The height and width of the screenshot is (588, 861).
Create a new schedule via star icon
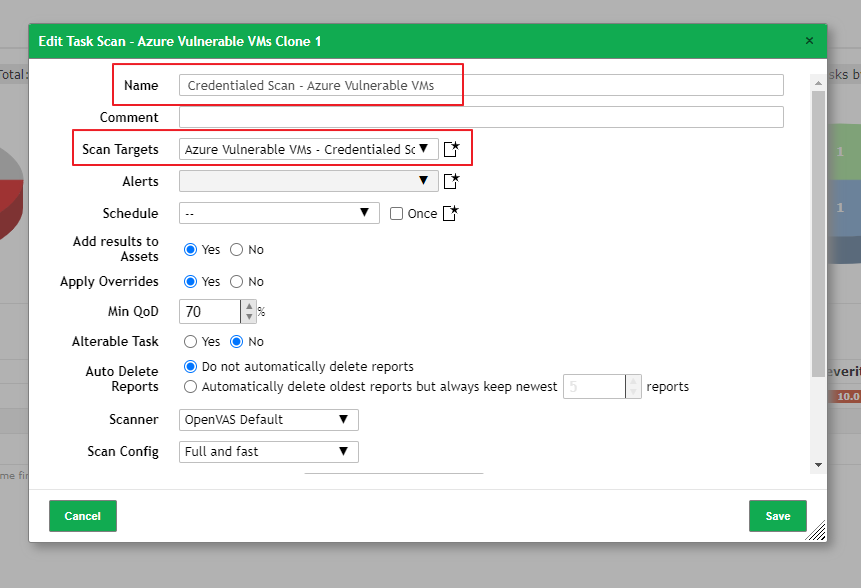click(450, 213)
